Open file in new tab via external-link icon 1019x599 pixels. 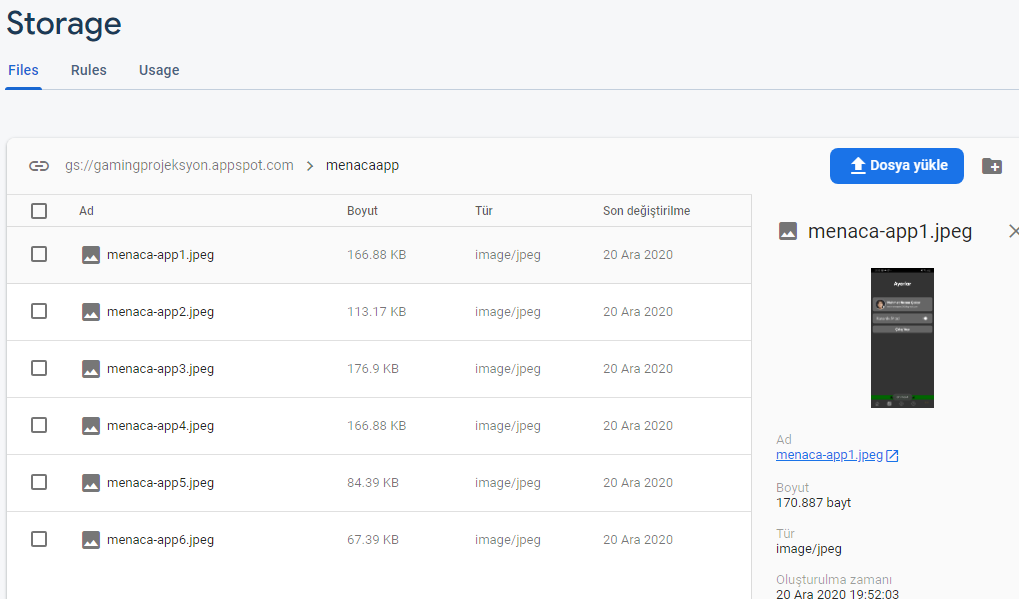892,456
